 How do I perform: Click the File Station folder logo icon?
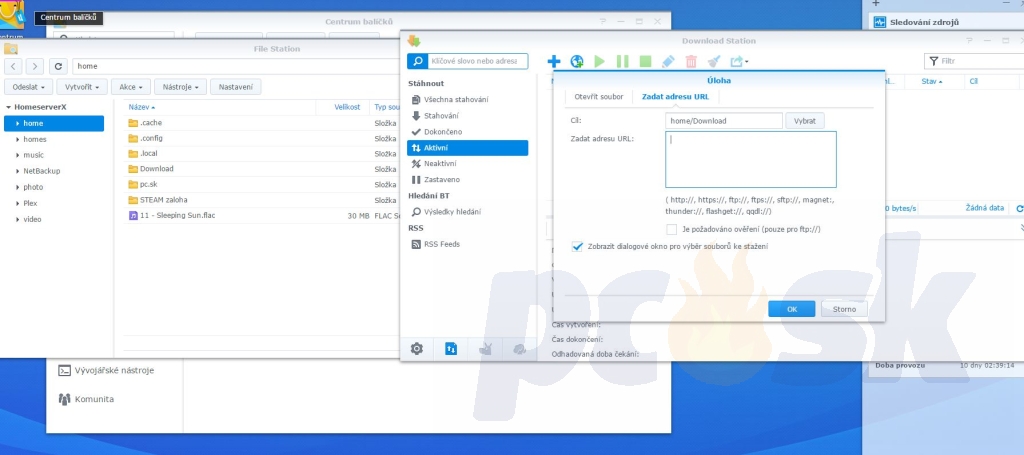[x=10, y=49]
